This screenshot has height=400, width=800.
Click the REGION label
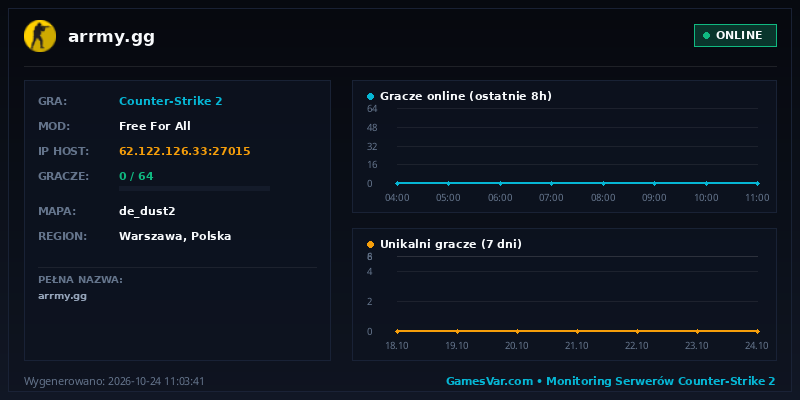(62, 236)
